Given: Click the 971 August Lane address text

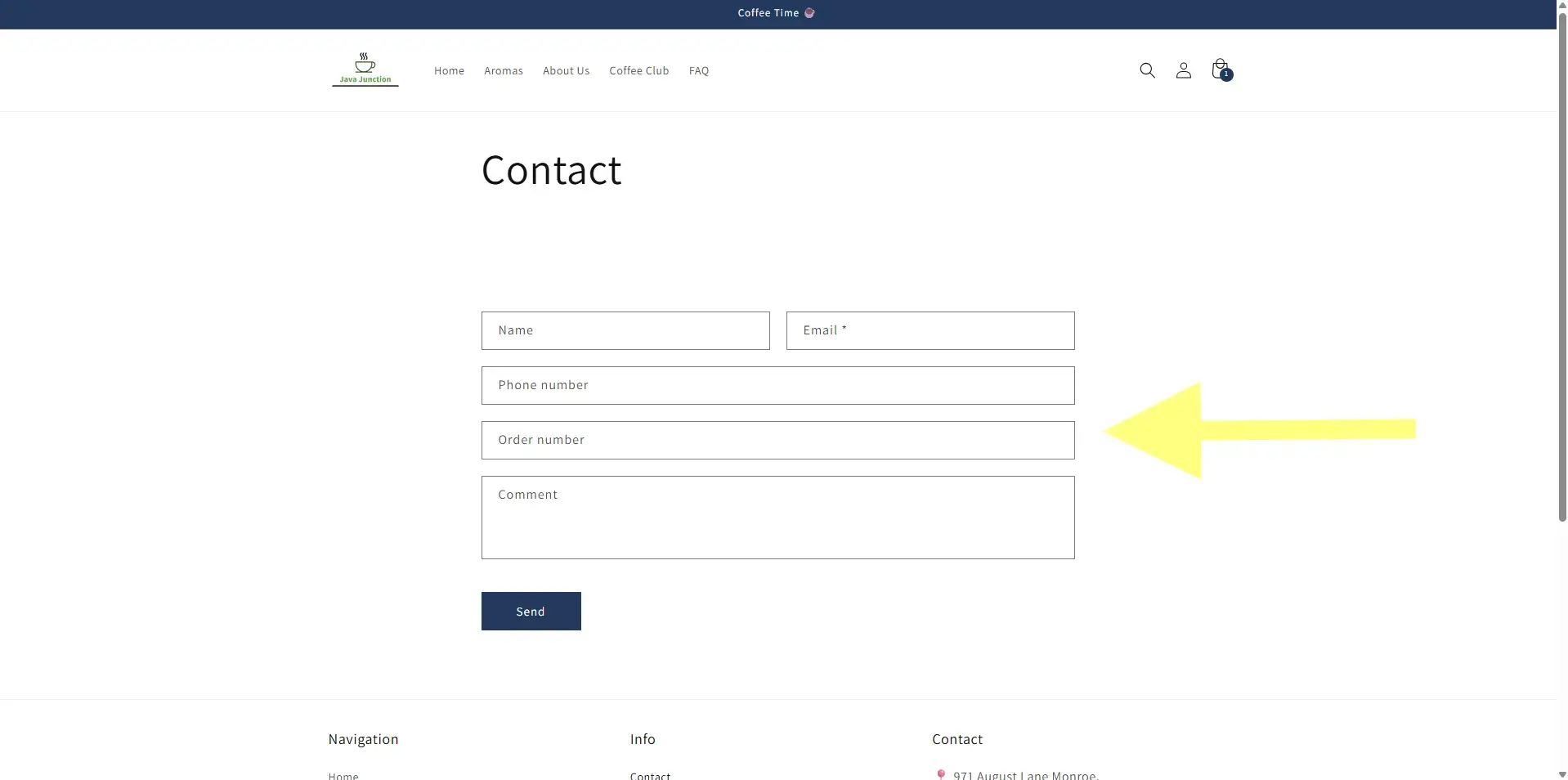Looking at the screenshot, I should click(1024, 775).
